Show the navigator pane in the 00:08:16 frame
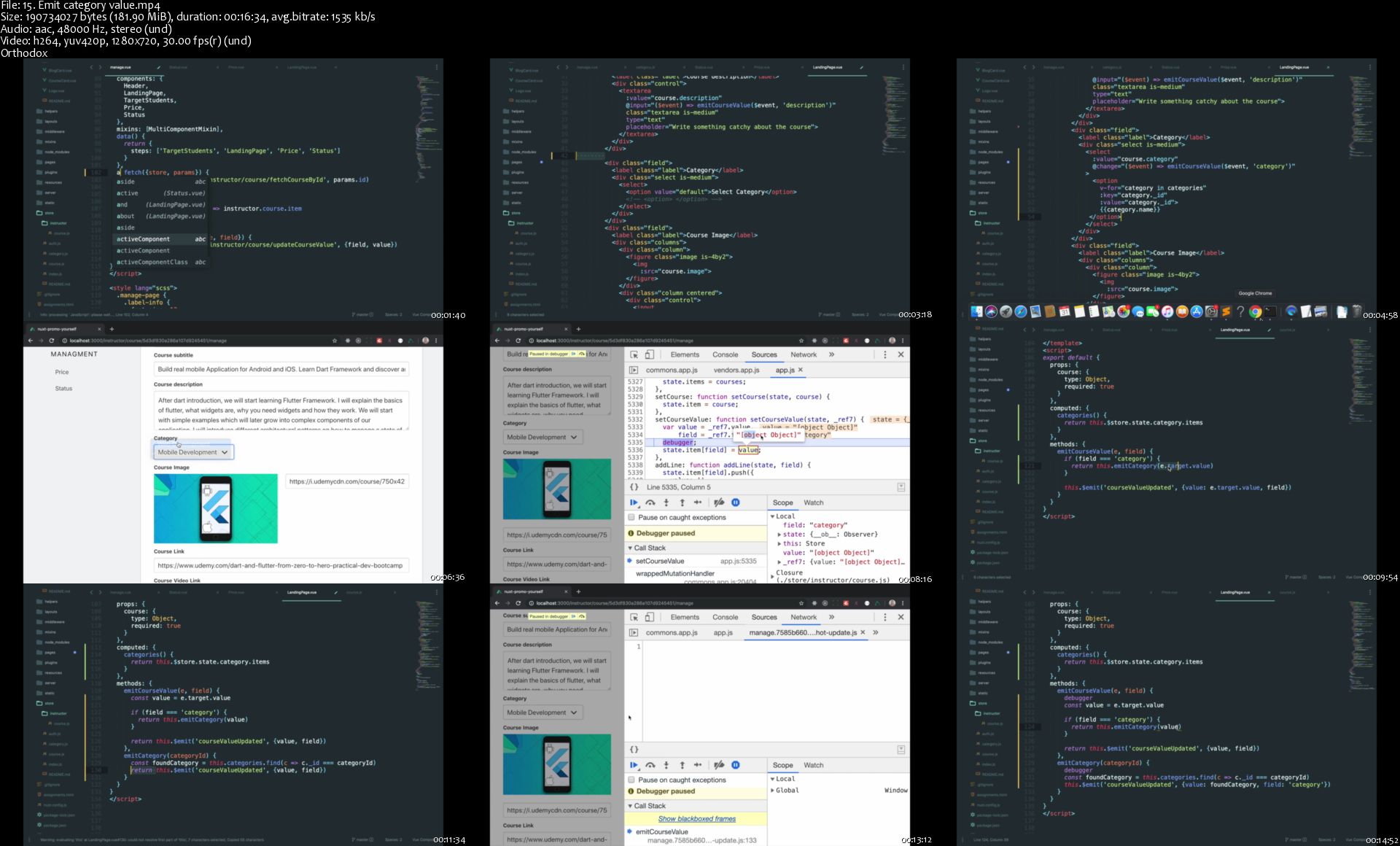The width and height of the screenshot is (1400, 846). [x=634, y=370]
